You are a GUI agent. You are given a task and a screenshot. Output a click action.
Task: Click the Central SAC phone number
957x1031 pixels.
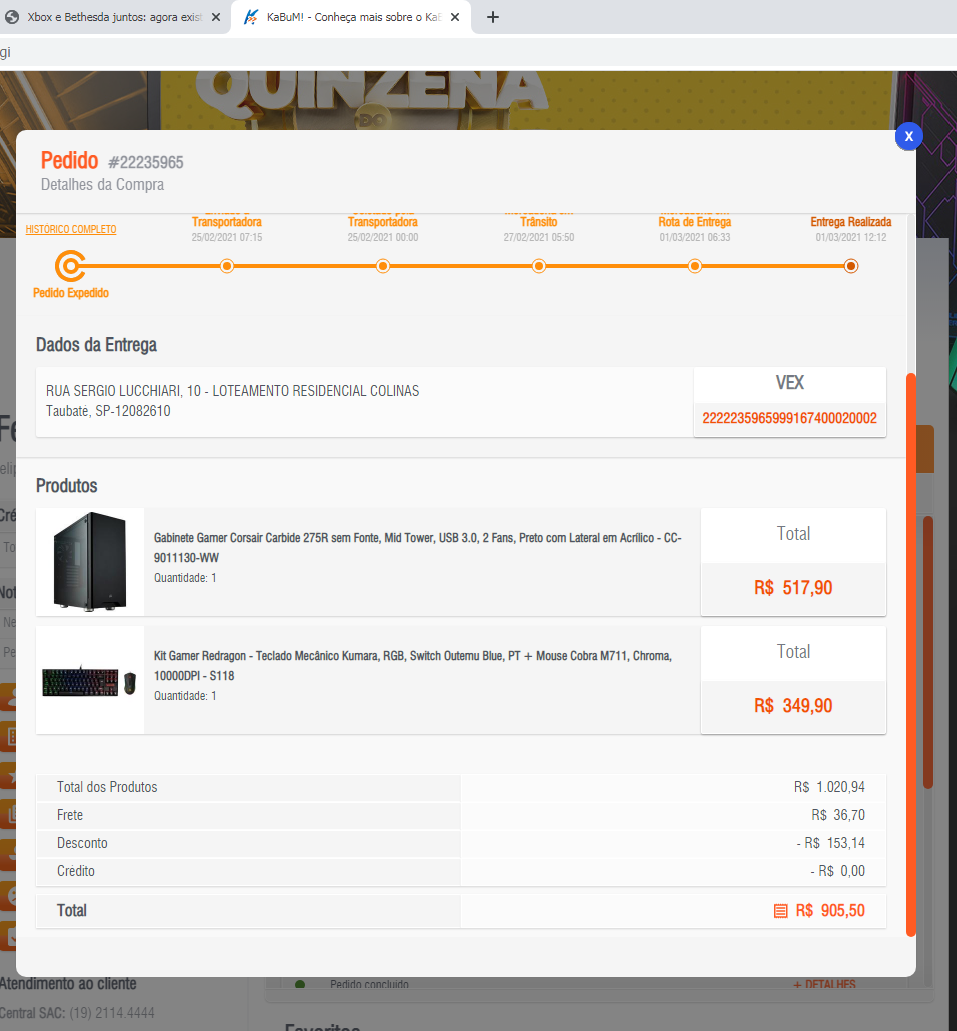pos(112,1013)
